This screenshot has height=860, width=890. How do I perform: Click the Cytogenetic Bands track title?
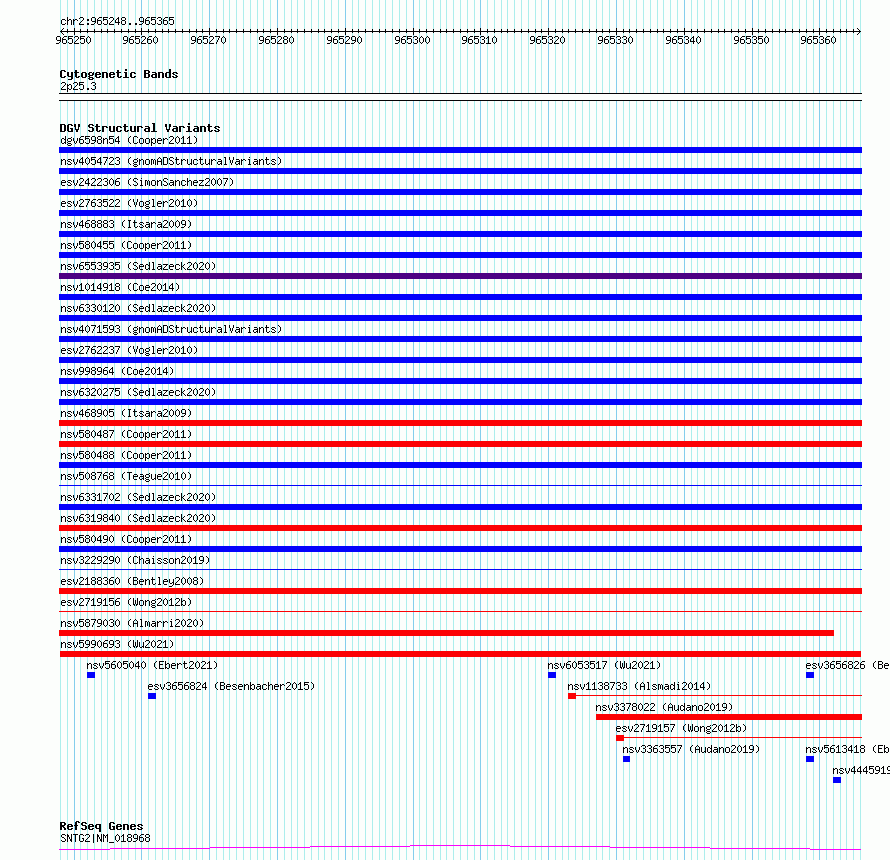pyautogui.click(x=119, y=74)
